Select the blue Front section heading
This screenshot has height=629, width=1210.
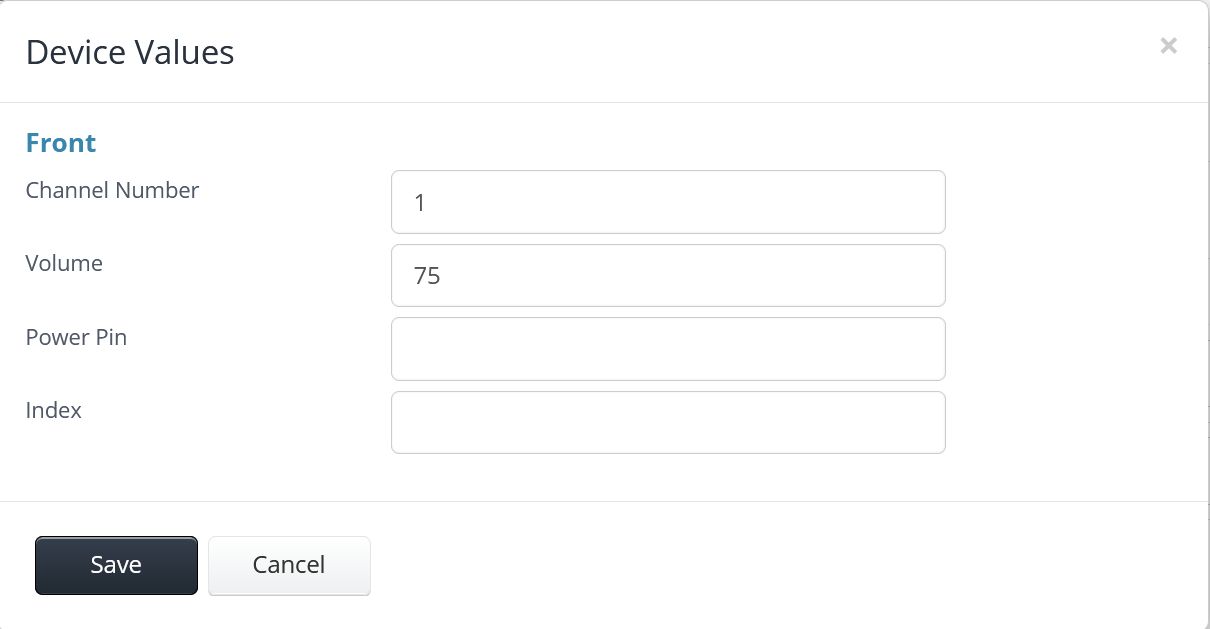pyautogui.click(x=61, y=143)
